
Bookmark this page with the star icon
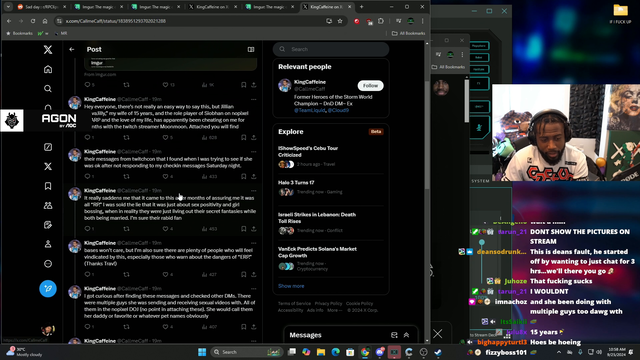pos(340,21)
